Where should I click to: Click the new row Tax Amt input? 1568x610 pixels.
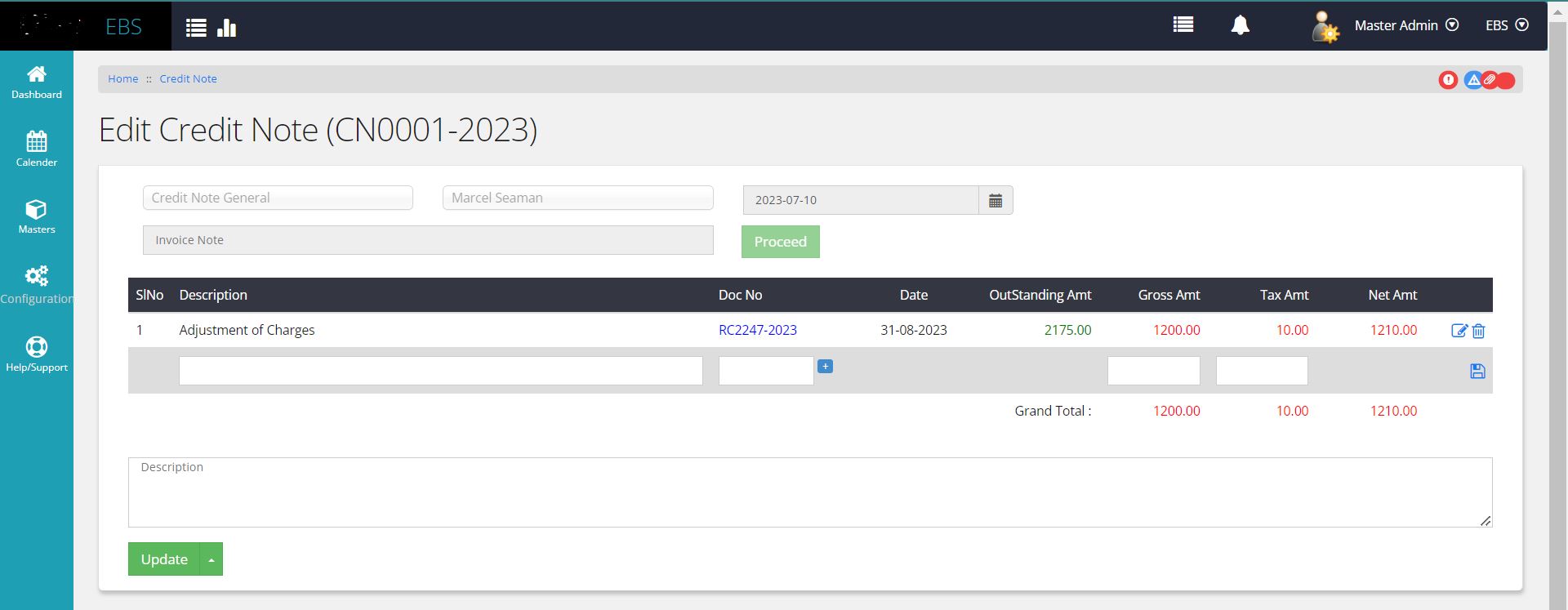[x=1262, y=371]
